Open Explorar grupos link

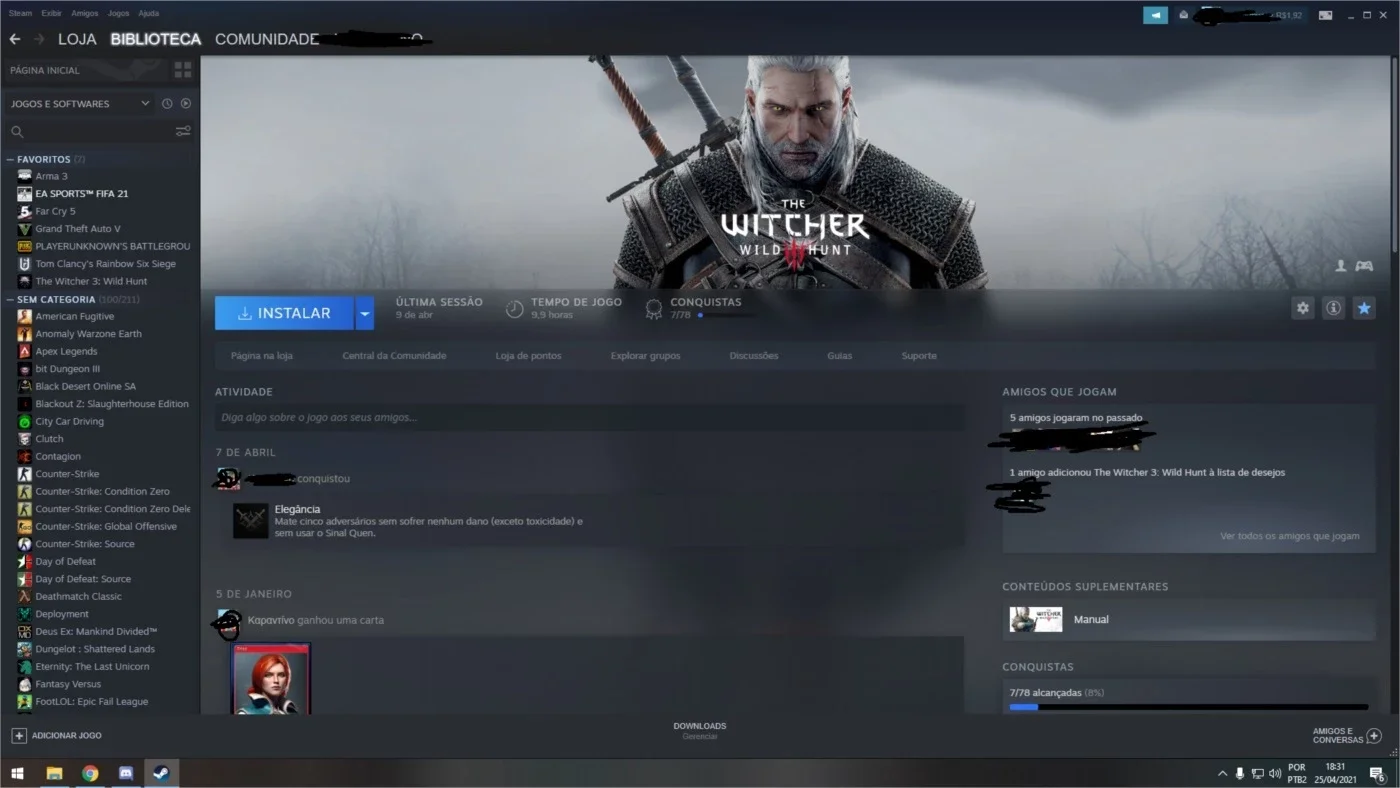coord(645,356)
